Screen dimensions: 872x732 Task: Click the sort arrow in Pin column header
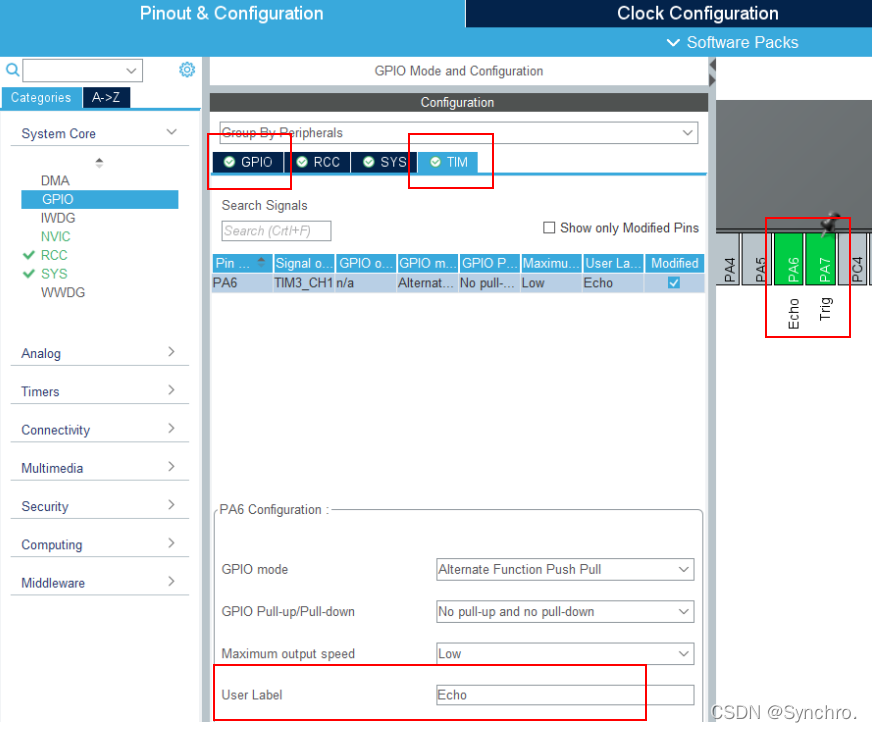[261, 263]
